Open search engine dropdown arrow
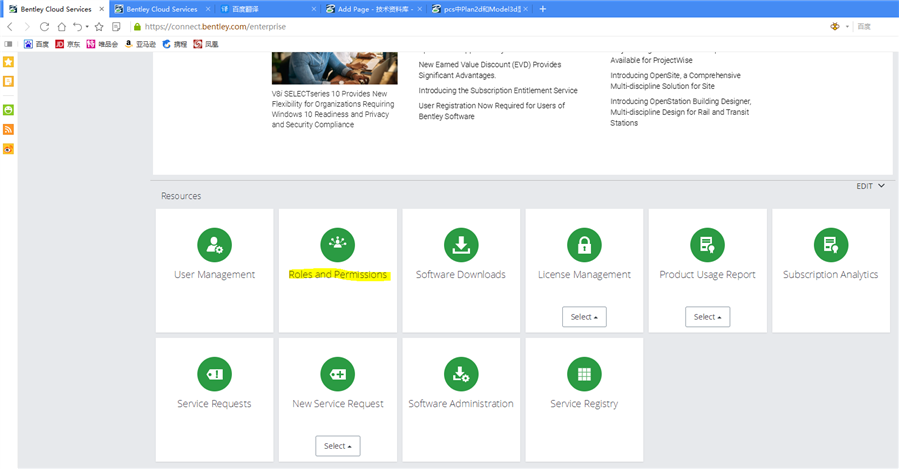This screenshot has width=899, height=469. pyautogui.click(x=847, y=27)
